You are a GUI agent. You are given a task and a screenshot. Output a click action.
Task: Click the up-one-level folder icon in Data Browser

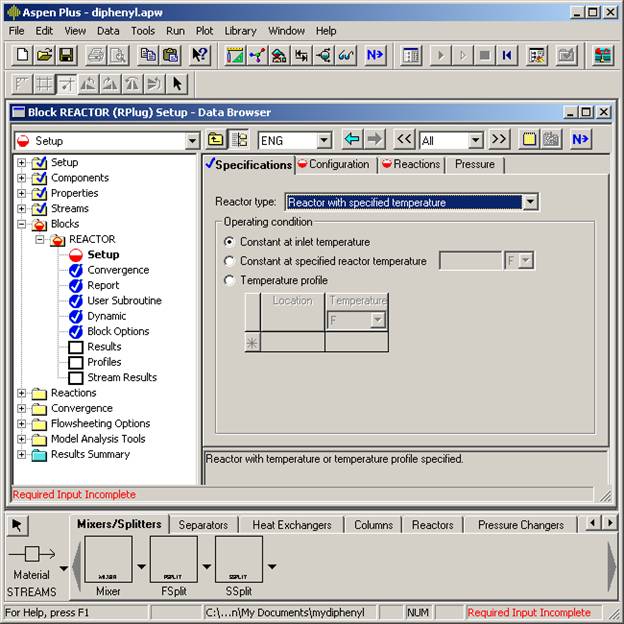[216, 140]
